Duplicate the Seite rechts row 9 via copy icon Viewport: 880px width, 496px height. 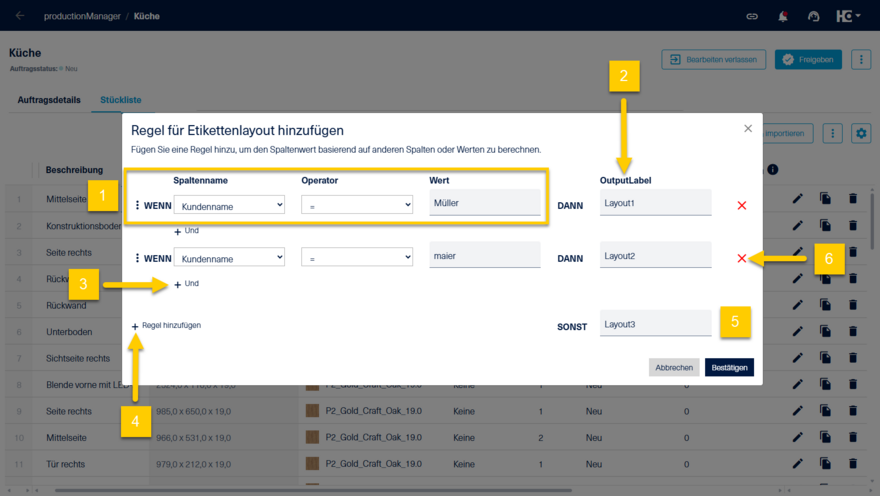coord(825,411)
